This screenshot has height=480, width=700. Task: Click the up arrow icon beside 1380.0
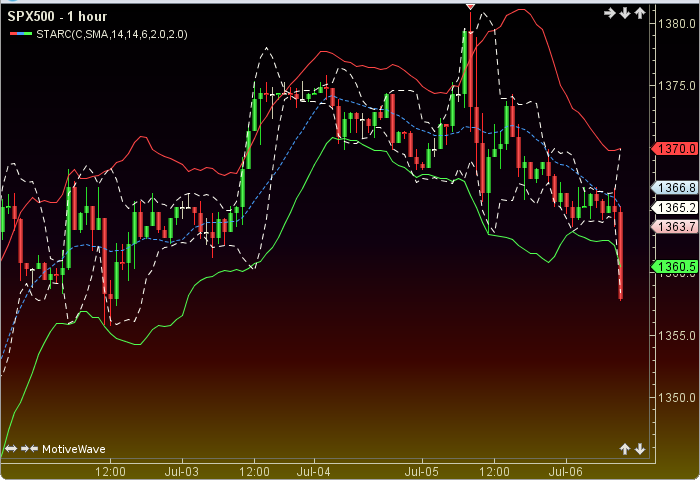click(640, 13)
